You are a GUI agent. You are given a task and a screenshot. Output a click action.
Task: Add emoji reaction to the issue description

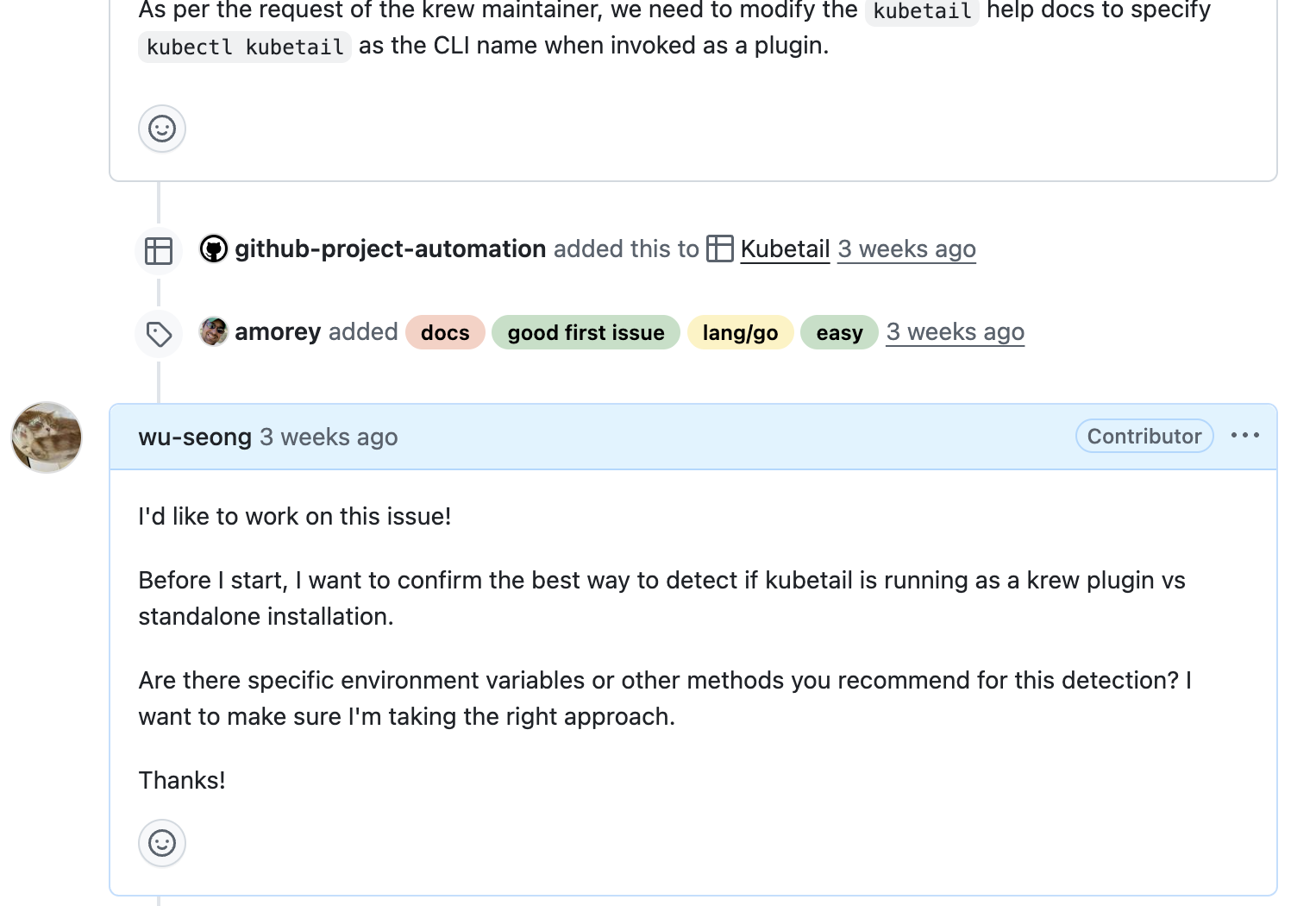point(162,129)
